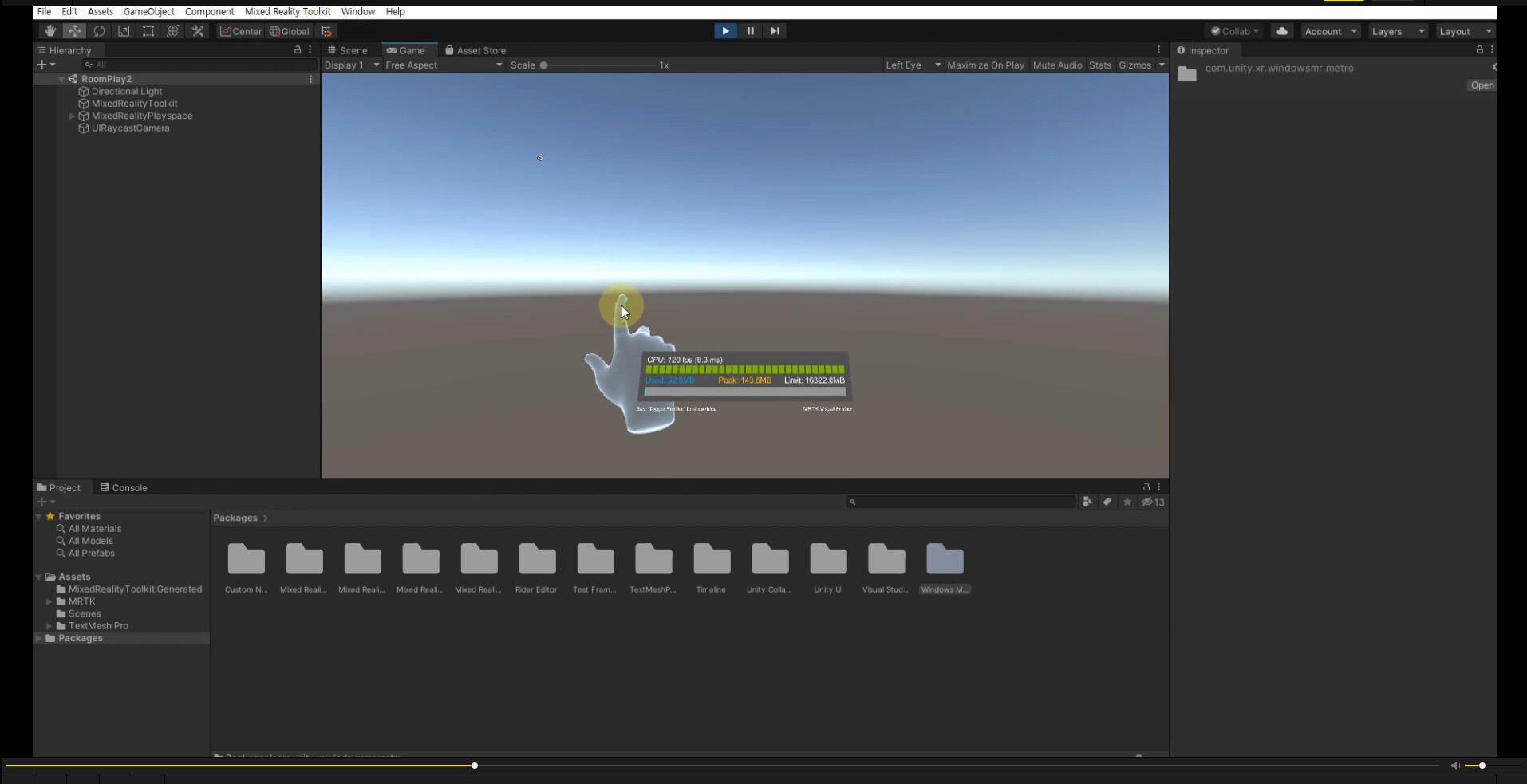Open the Mixed Reality Toolkit menu
The height and width of the screenshot is (784, 1527).
coord(287,11)
